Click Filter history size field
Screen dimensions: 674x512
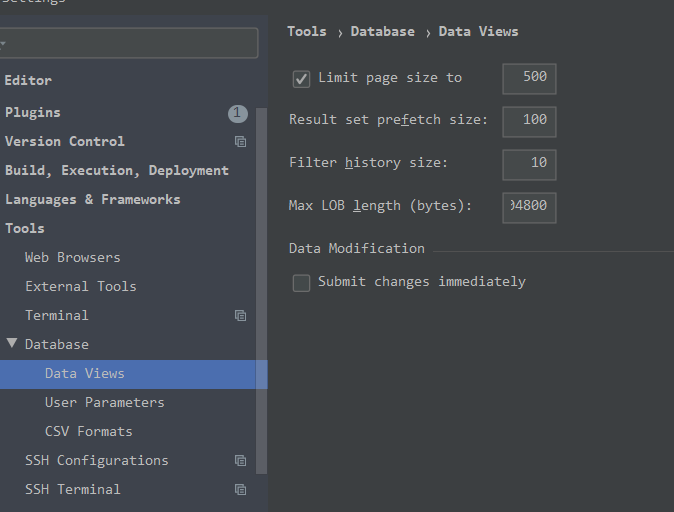(529, 165)
